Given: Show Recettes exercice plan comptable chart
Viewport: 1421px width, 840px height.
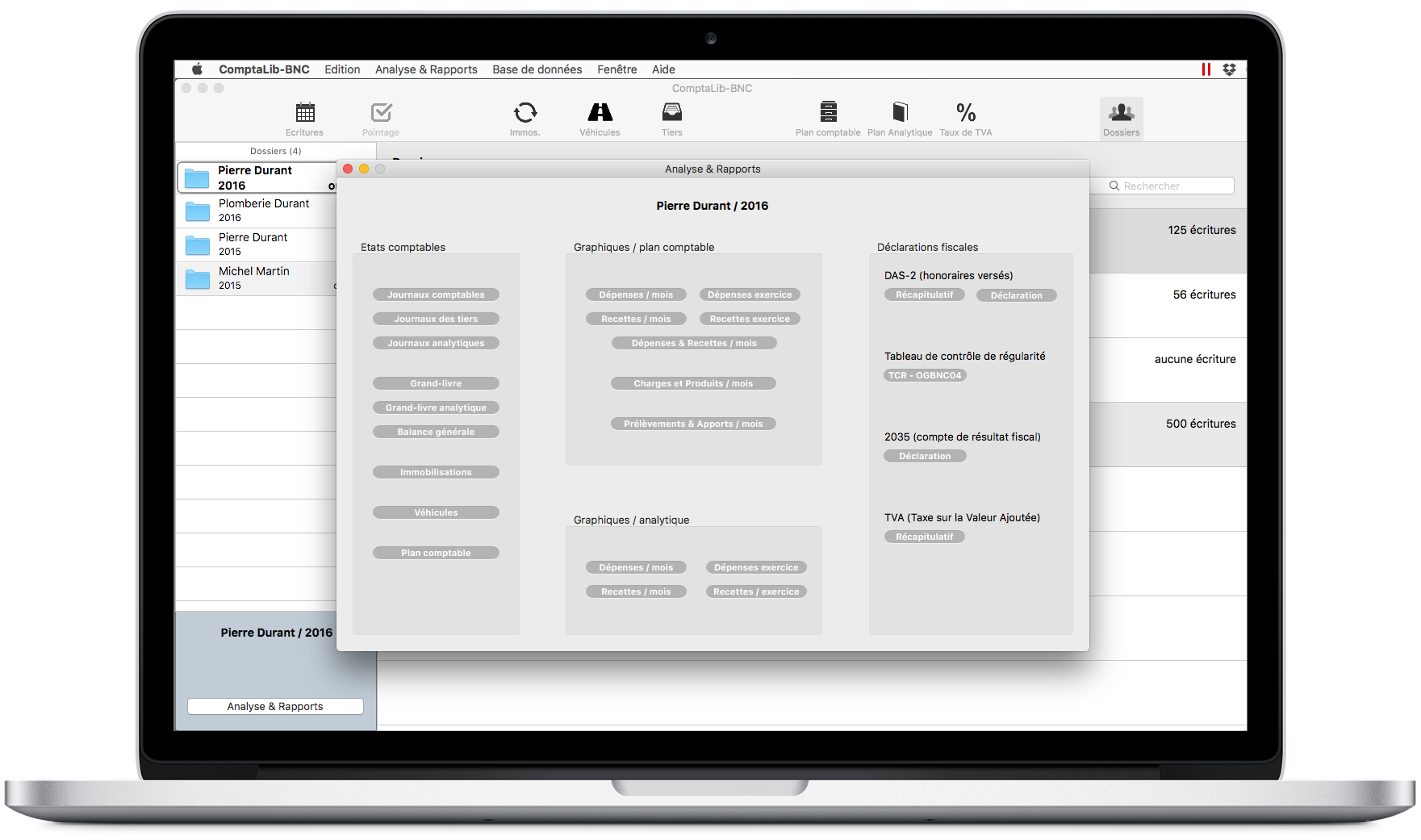Looking at the screenshot, I should click(750, 319).
